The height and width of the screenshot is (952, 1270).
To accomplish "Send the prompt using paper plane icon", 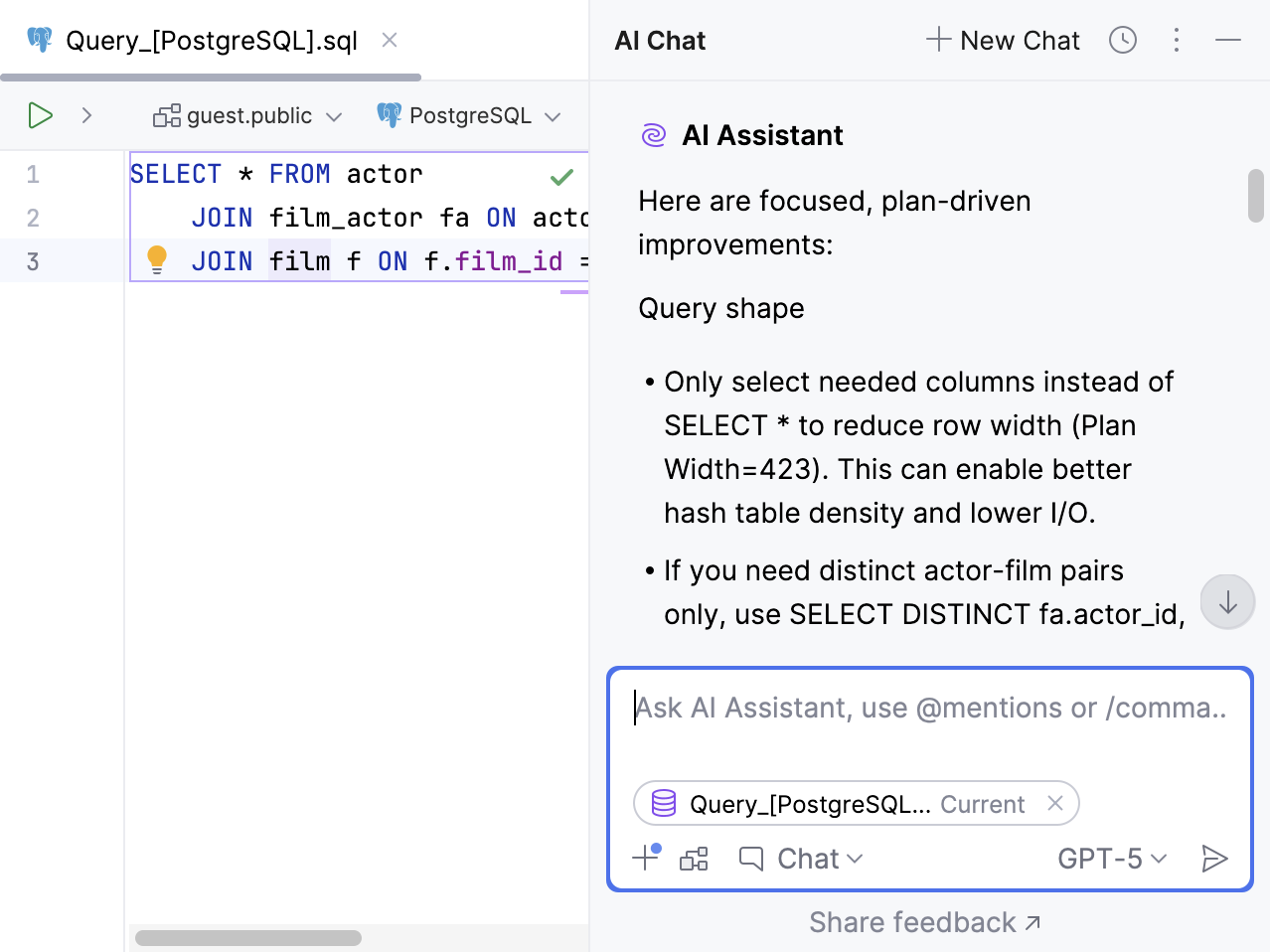I will [1214, 858].
